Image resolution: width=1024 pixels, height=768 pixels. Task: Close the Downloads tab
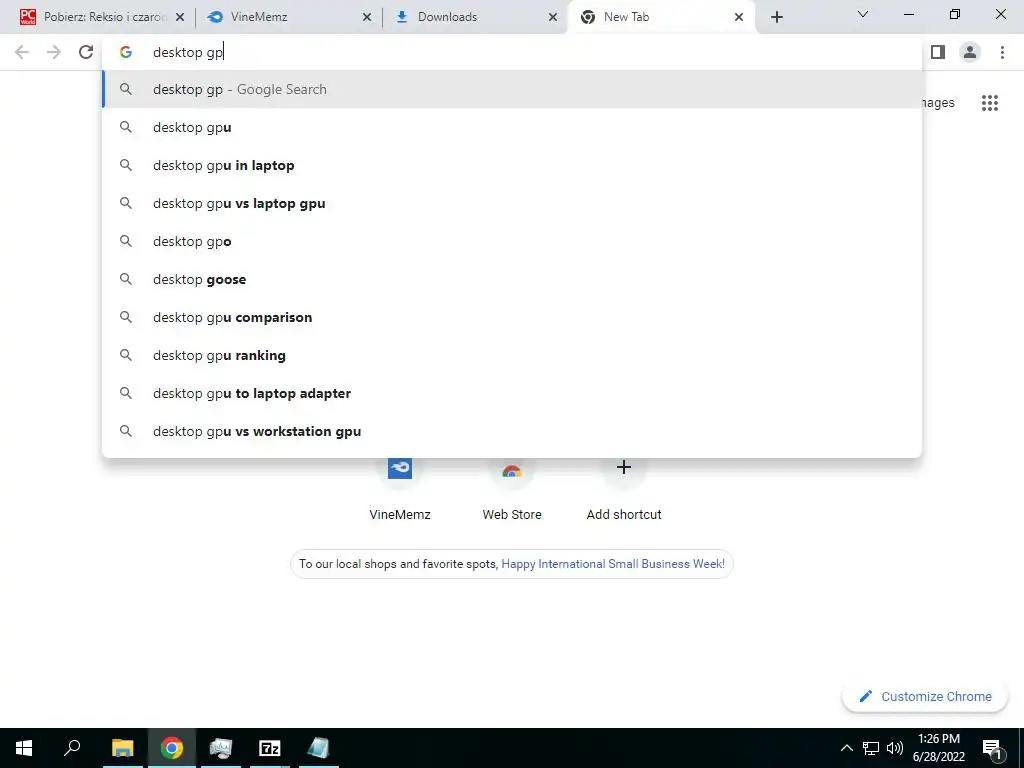[553, 18]
